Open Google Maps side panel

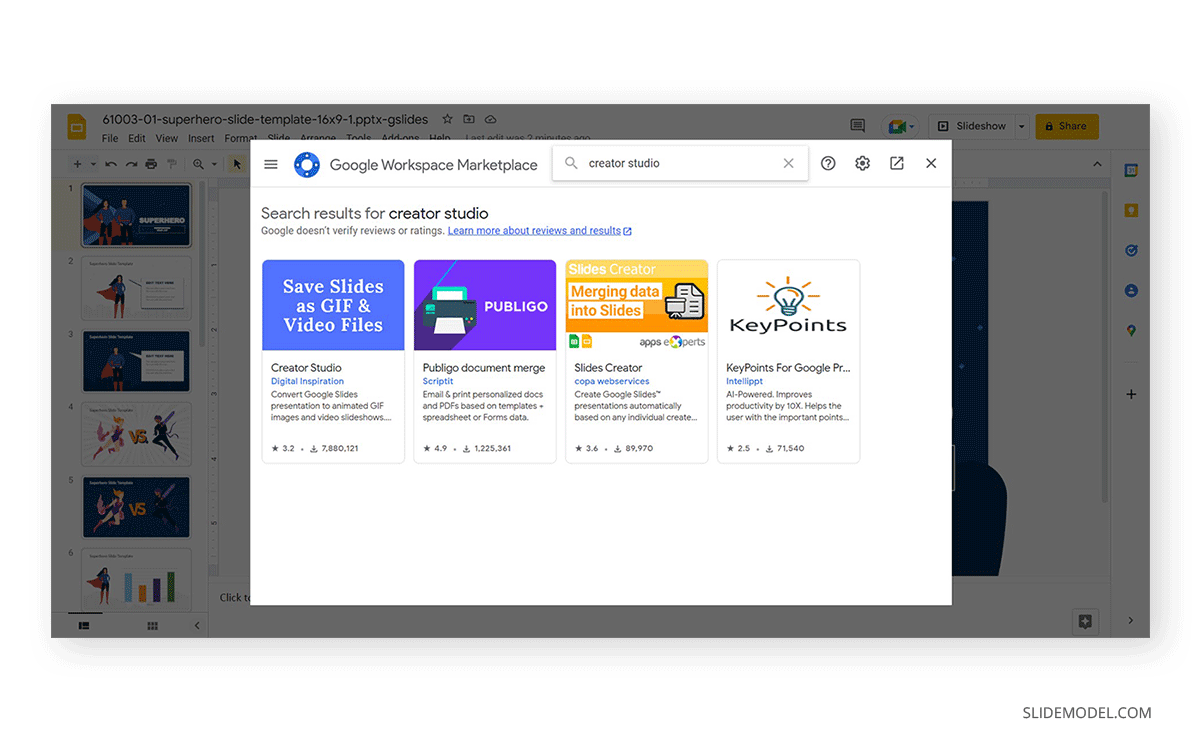[x=1131, y=331]
